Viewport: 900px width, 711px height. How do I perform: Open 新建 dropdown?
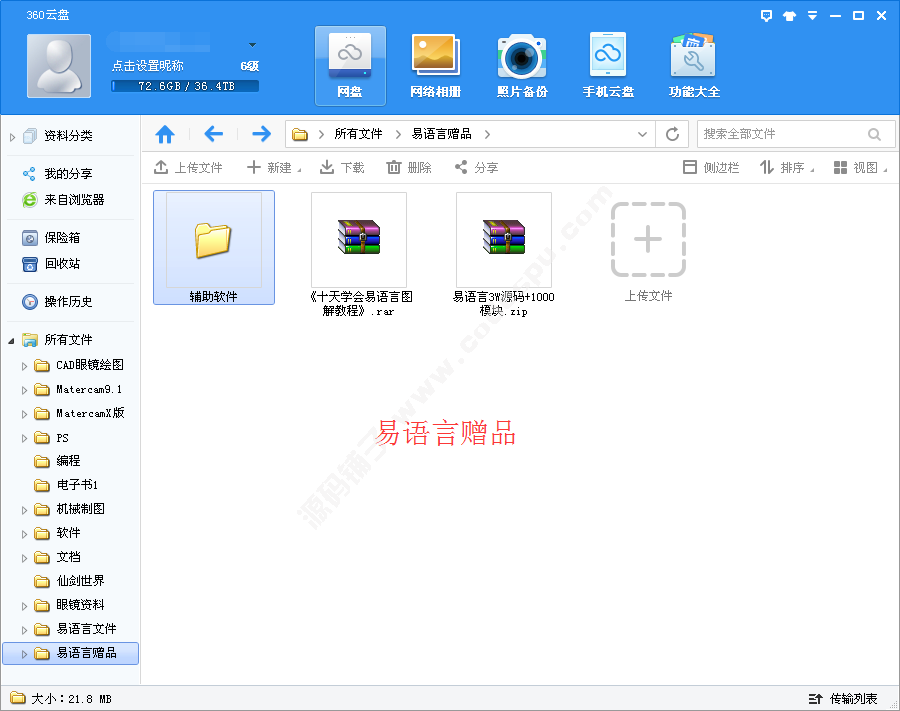274,168
